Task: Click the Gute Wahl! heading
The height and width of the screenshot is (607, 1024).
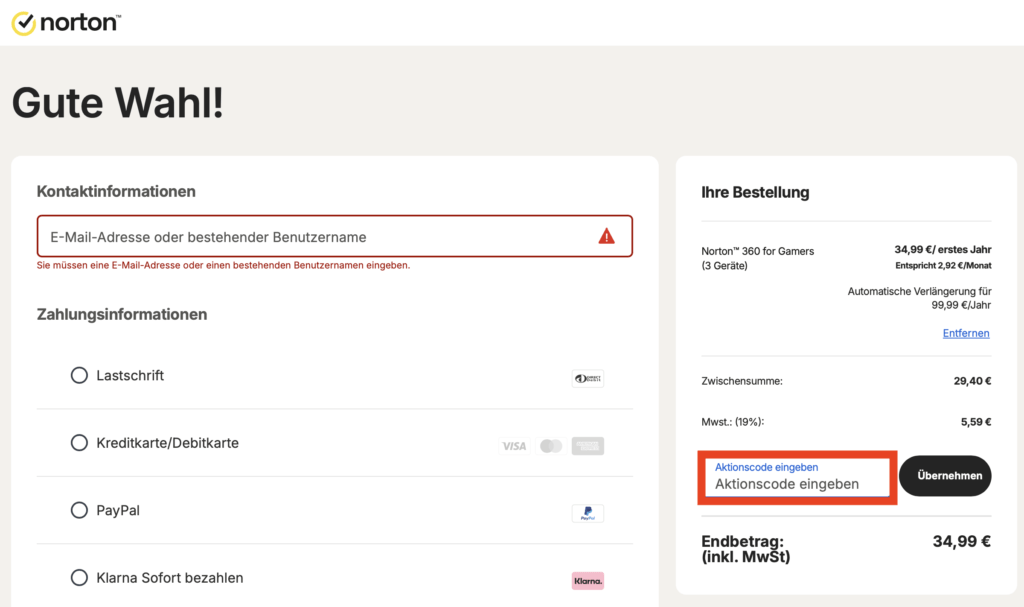Action: (118, 103)
